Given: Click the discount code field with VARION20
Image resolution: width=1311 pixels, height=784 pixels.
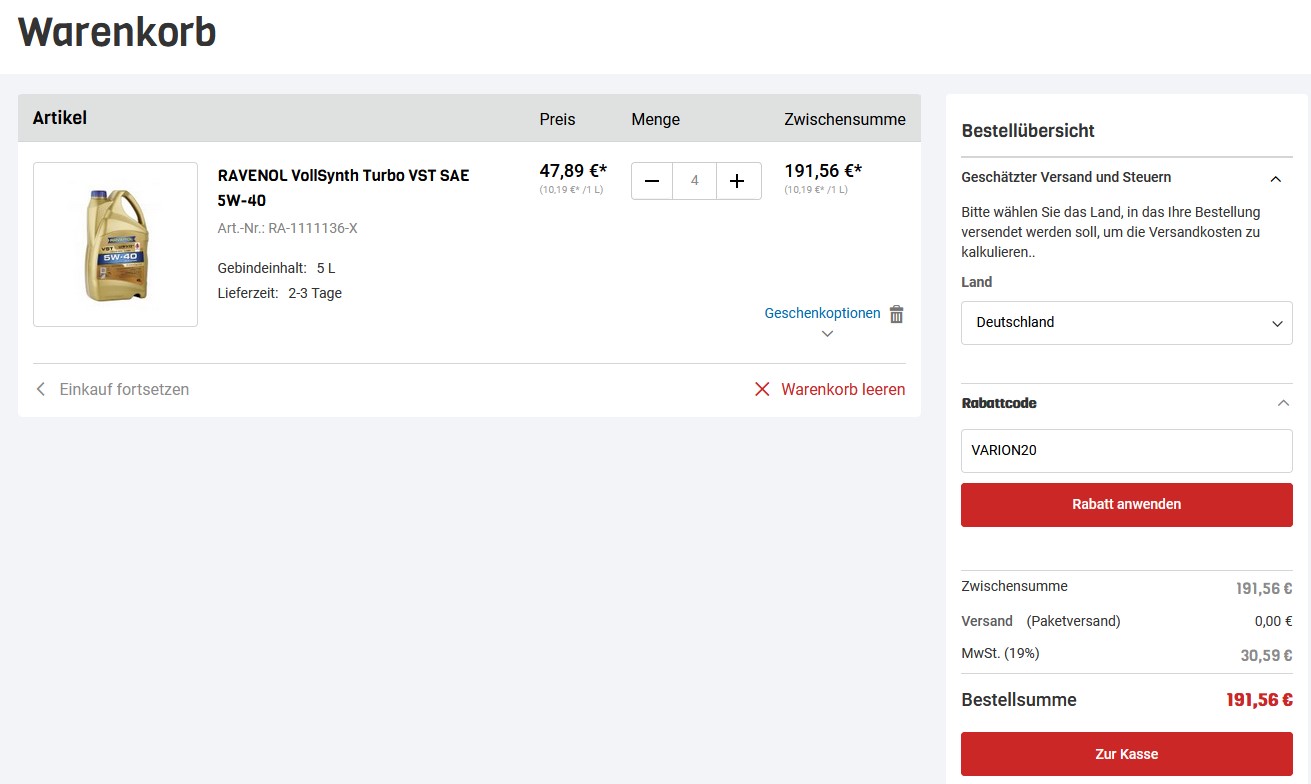Looking at the screenshot, I should (x=1126, y=451).
